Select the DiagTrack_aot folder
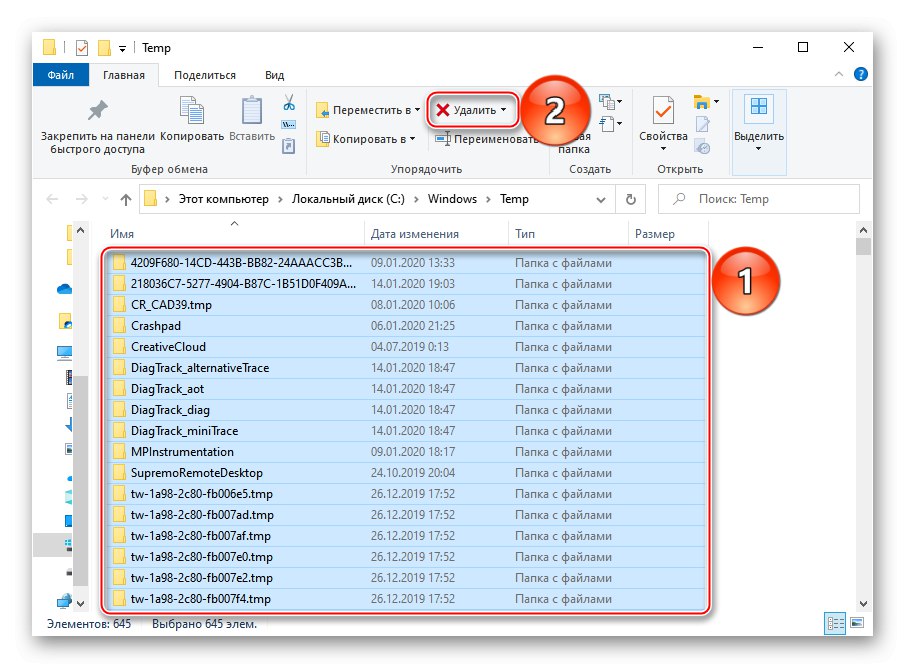Viewport: 905px width, 668px height. [x=406, y=389]
